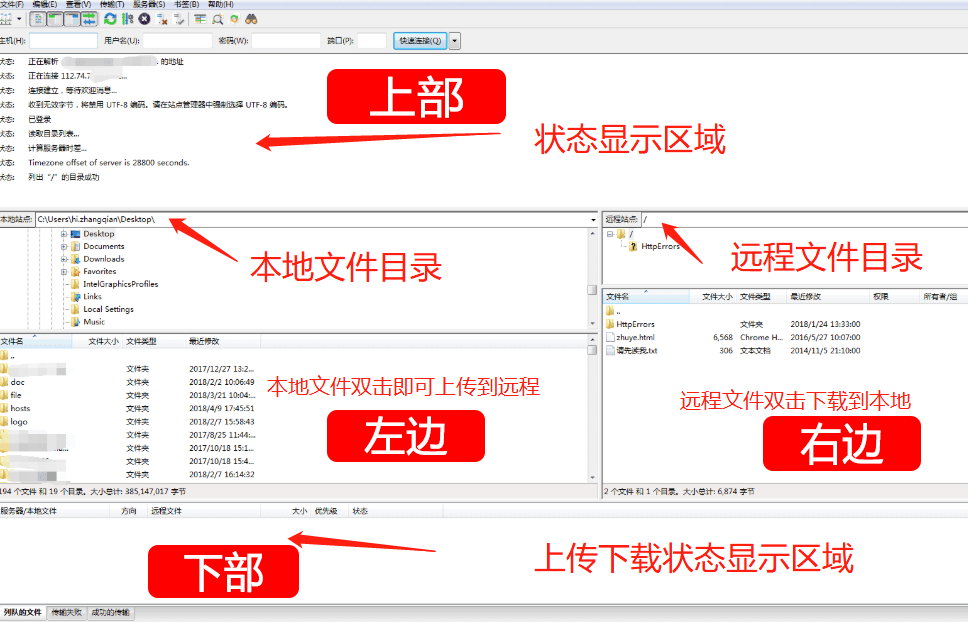968x622 pixels.
Task: Focus the 用户名(U) username field
Action: (x=178, y=41)
